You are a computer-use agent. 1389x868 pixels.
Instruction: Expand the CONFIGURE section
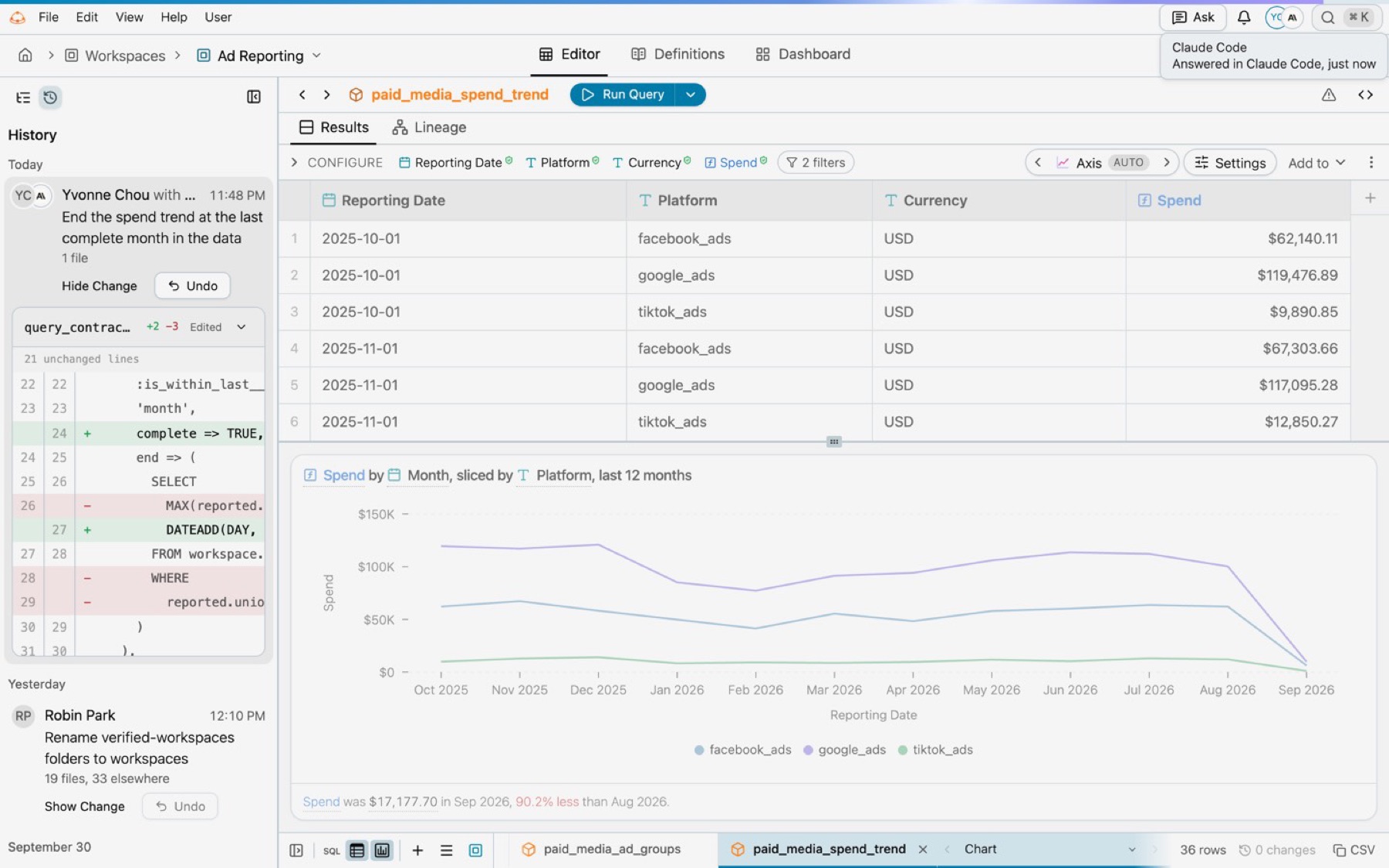click(294, 162)
